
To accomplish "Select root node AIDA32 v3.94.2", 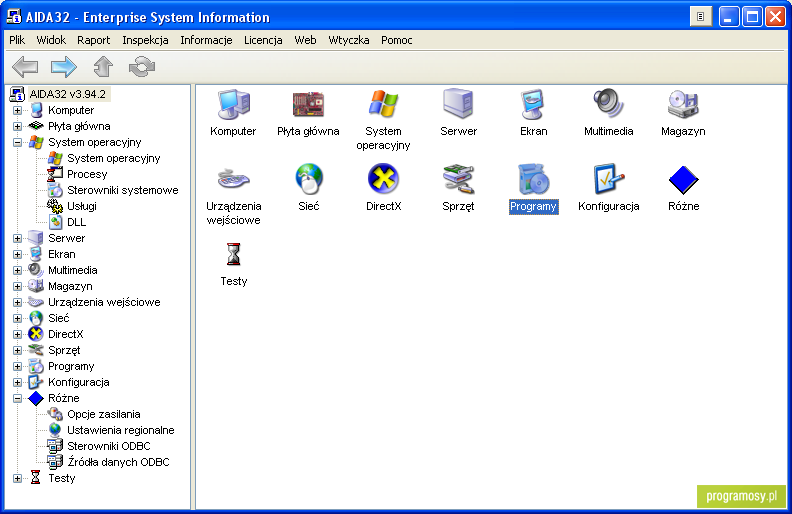I will click(68, 94).
